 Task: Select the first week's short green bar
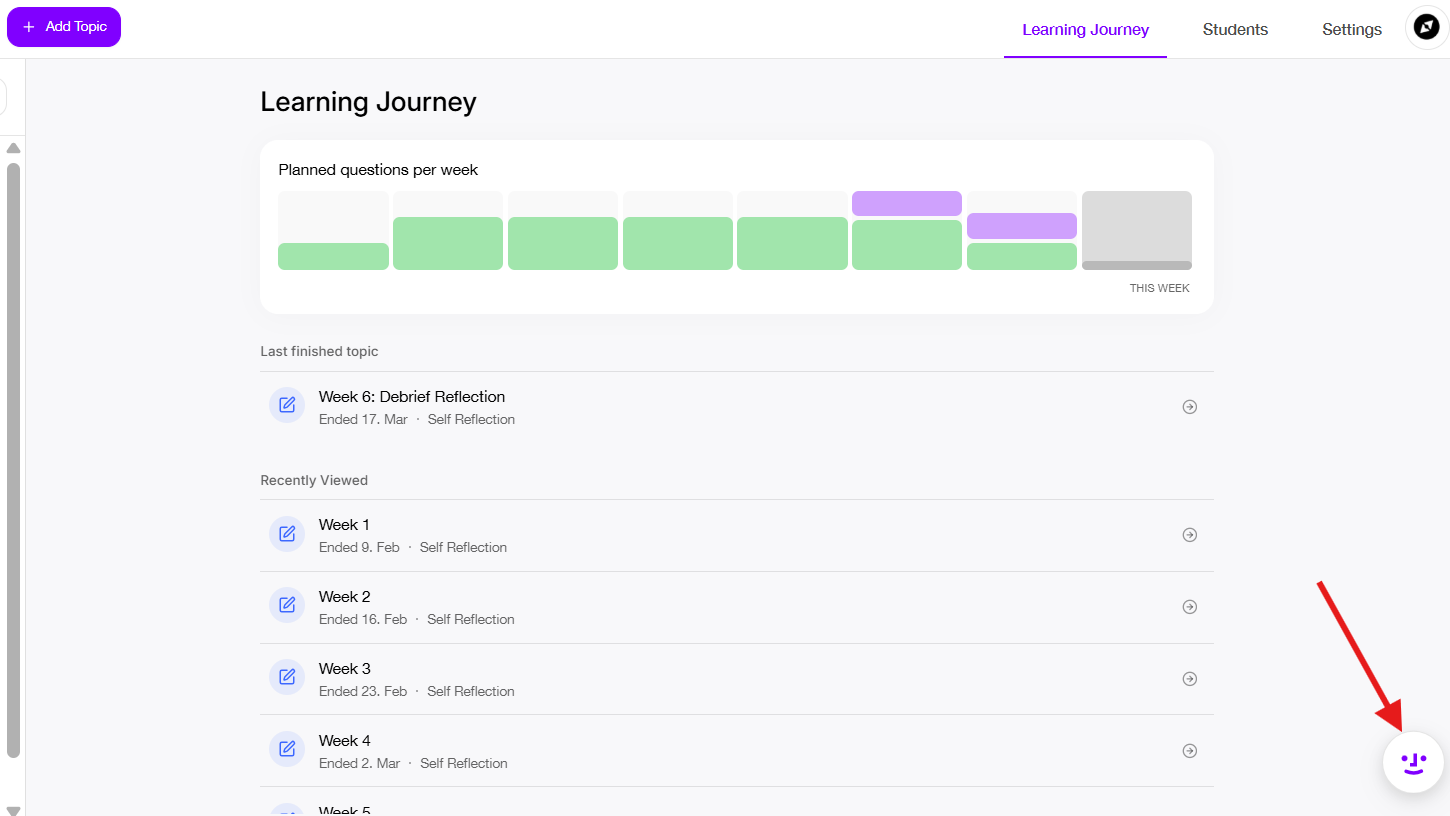coord(333,256)
